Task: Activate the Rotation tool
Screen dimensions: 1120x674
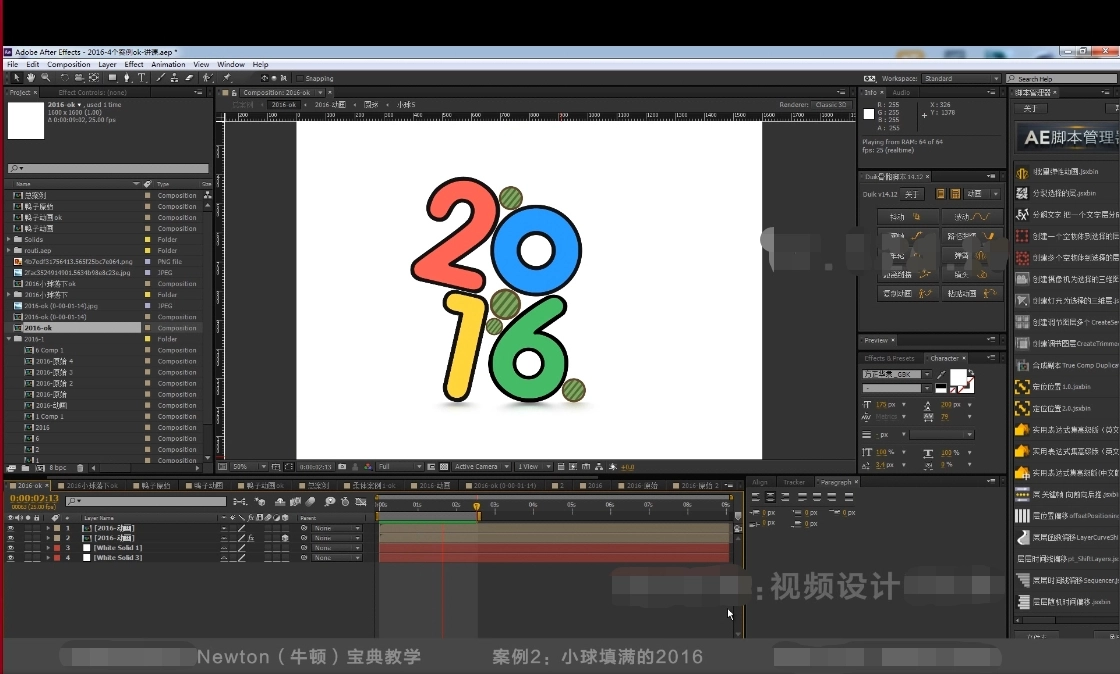Action: point(64,78)
